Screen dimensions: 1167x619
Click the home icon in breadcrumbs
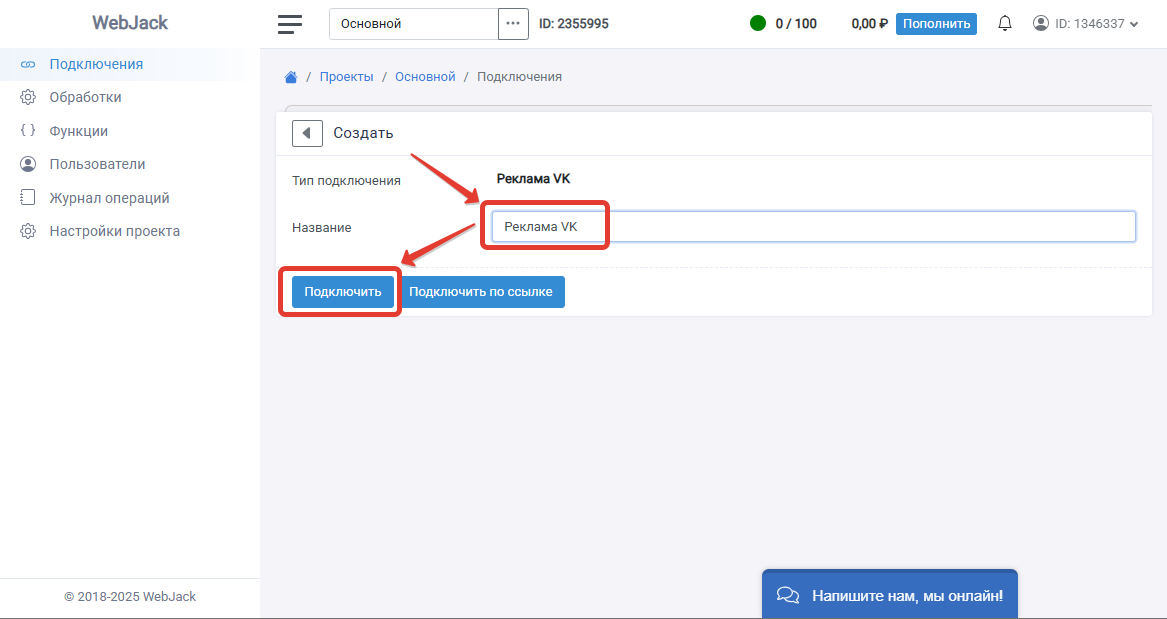pos(291,77)
